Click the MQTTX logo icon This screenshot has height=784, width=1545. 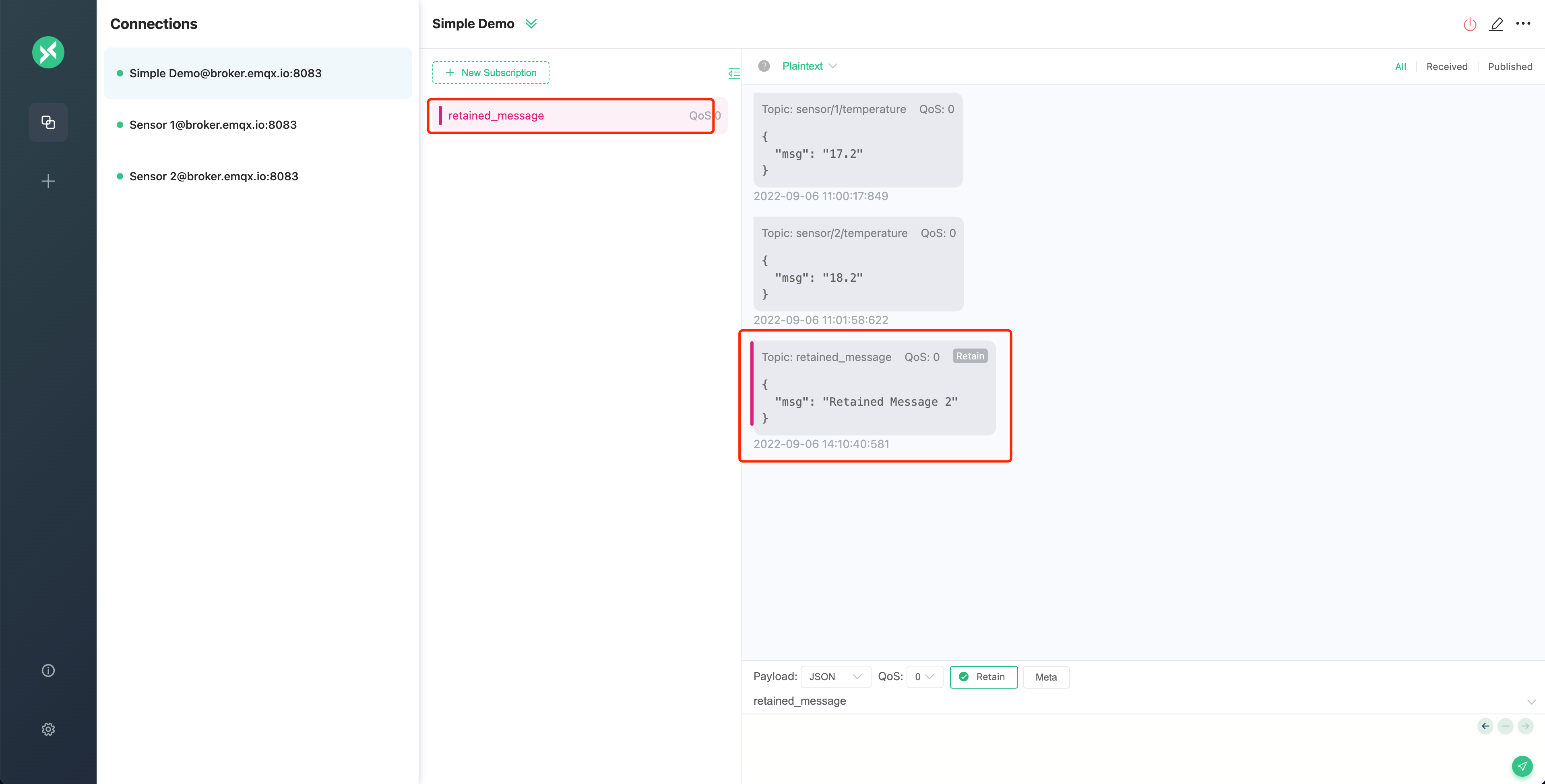(48, 52)
